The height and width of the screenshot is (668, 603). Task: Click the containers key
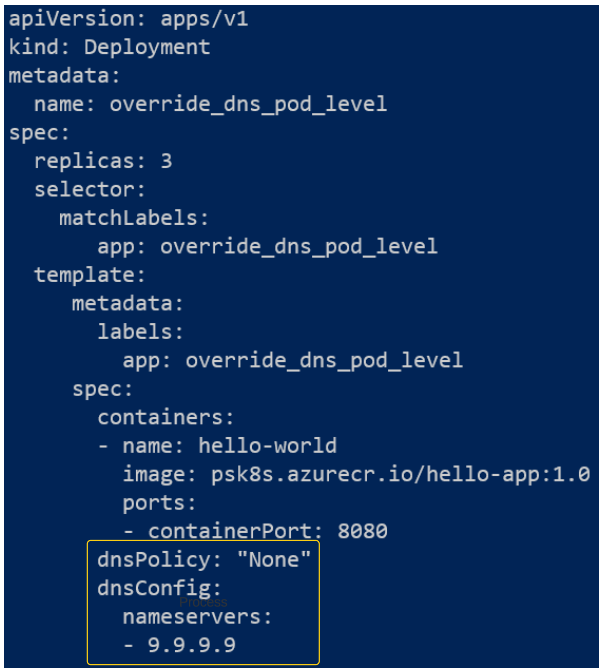tap(166, 416)
